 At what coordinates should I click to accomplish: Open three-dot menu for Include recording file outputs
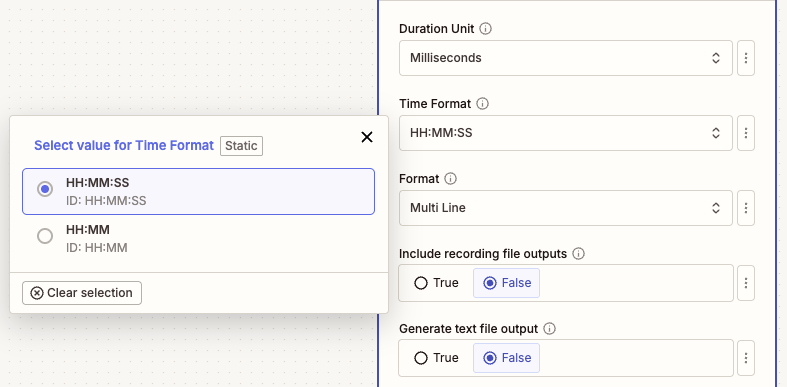tap(746, 283)
